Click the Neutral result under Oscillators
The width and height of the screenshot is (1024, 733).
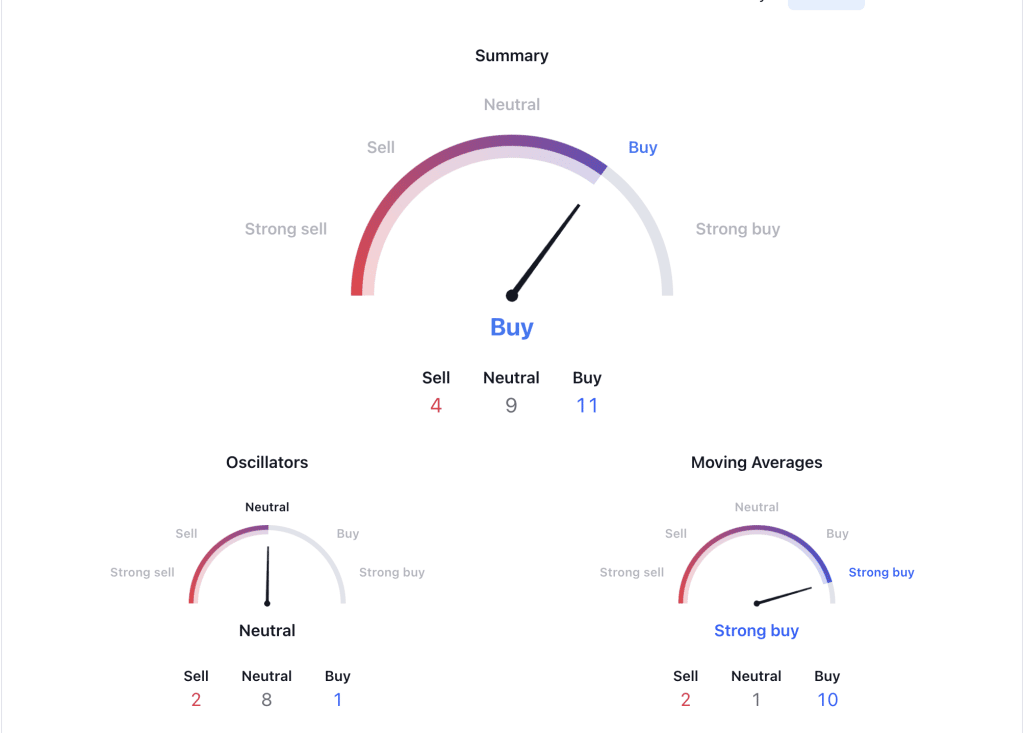[x=267, y=630]
